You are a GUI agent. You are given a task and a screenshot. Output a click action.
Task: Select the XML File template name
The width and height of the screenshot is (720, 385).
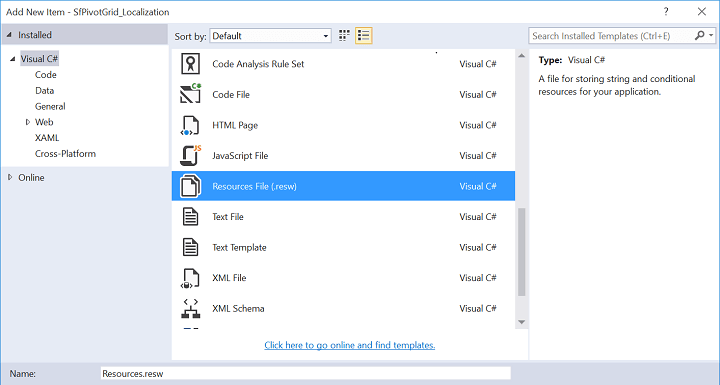click(x=229, y=278)
